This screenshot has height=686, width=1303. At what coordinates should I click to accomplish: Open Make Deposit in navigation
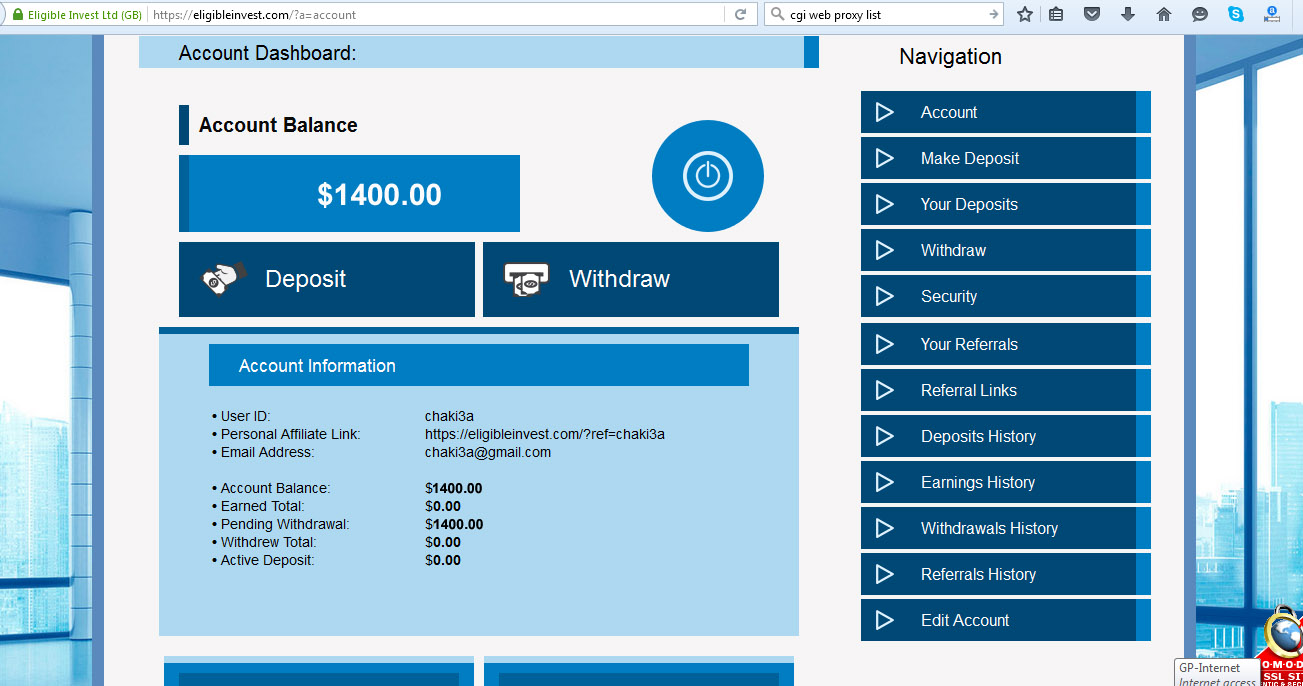(x=969, y=158)
